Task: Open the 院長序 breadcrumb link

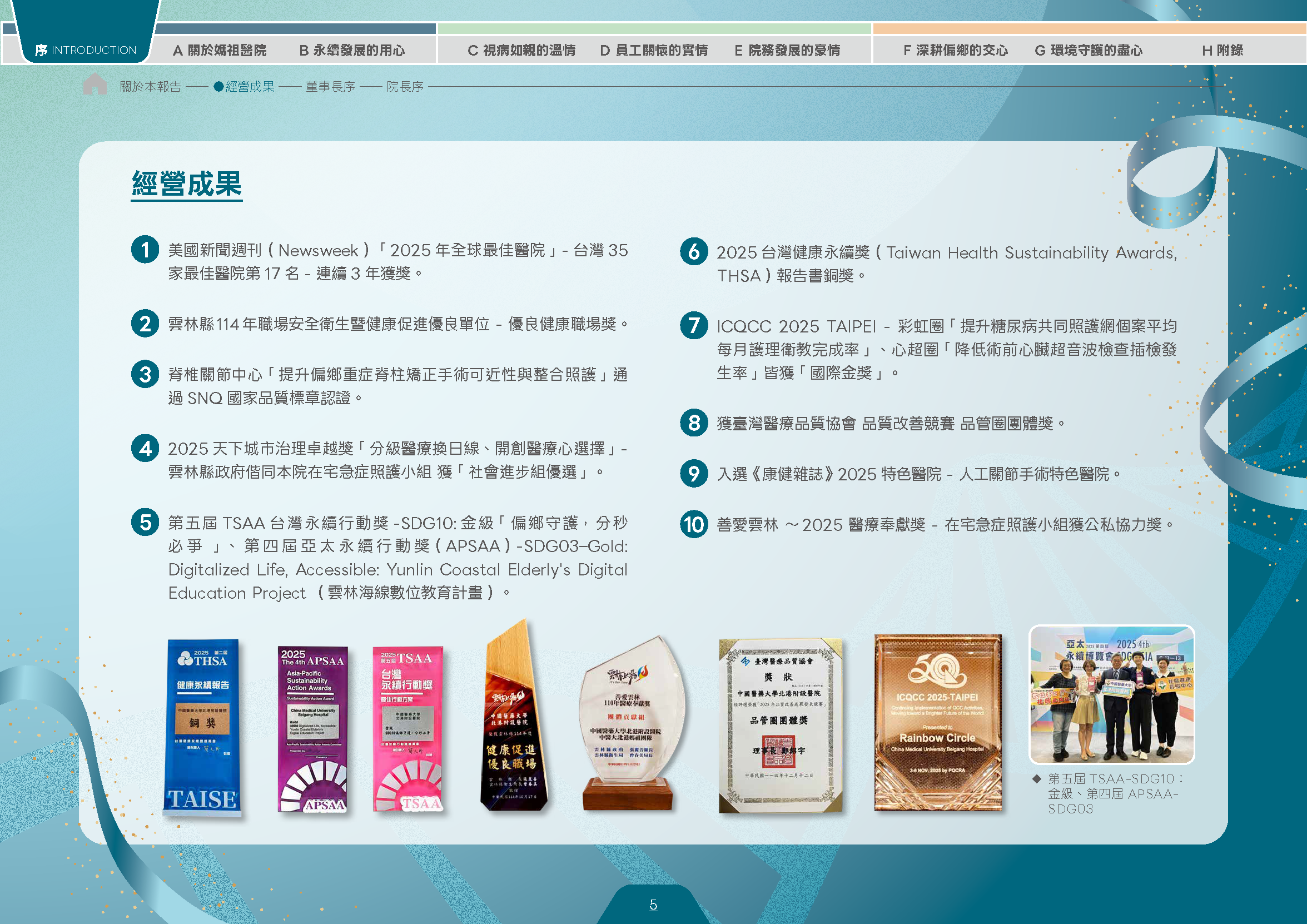Action: (x=405, y=87)
